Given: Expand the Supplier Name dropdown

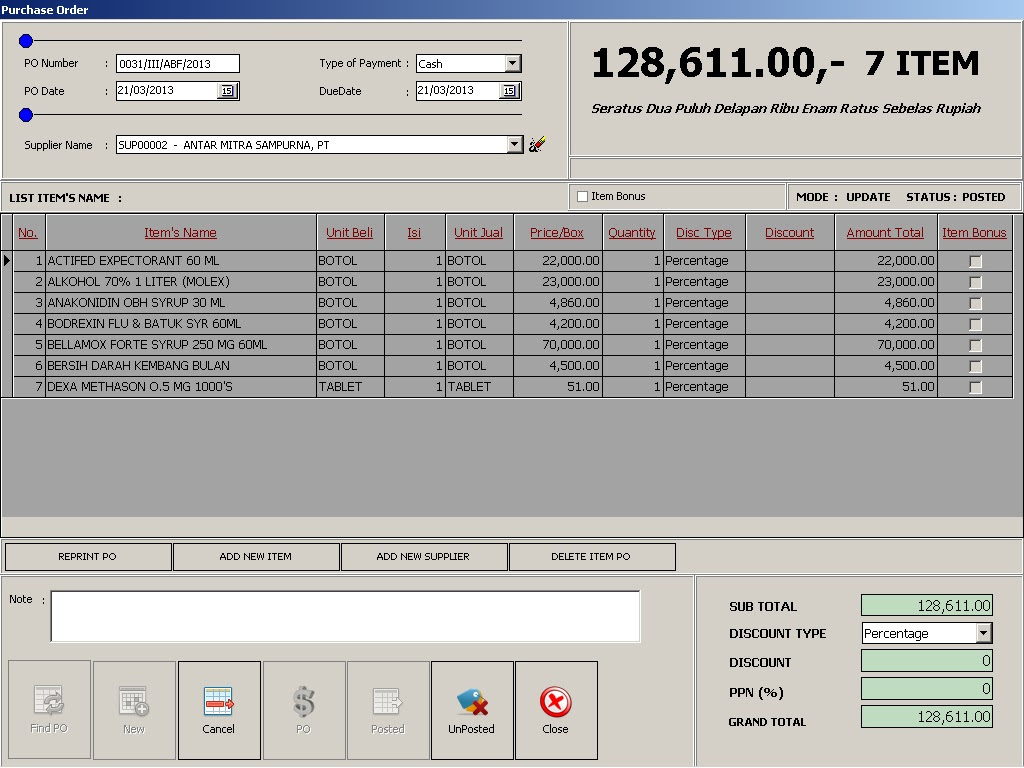Looking at the screenshot, I should pos(515,144).
